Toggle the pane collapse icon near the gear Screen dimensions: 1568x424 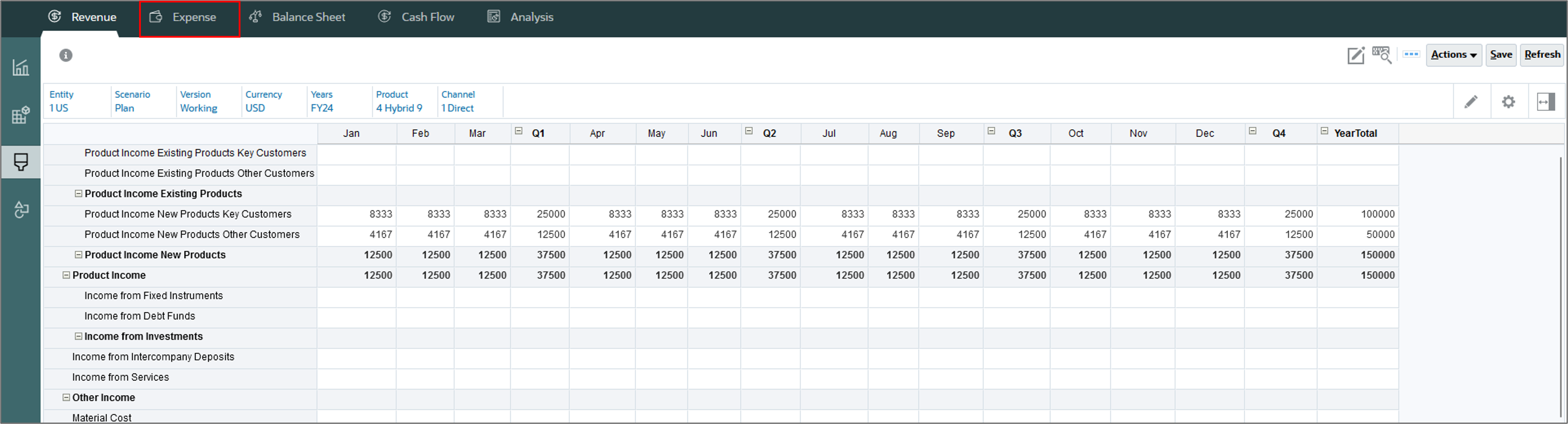[x=1546, y=102]
